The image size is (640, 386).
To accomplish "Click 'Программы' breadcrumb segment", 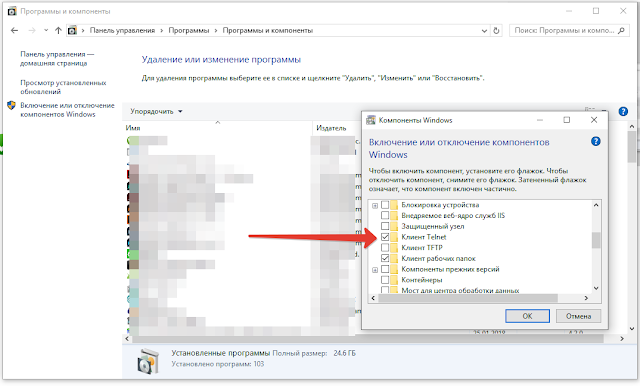I will [x=189, y=30].
